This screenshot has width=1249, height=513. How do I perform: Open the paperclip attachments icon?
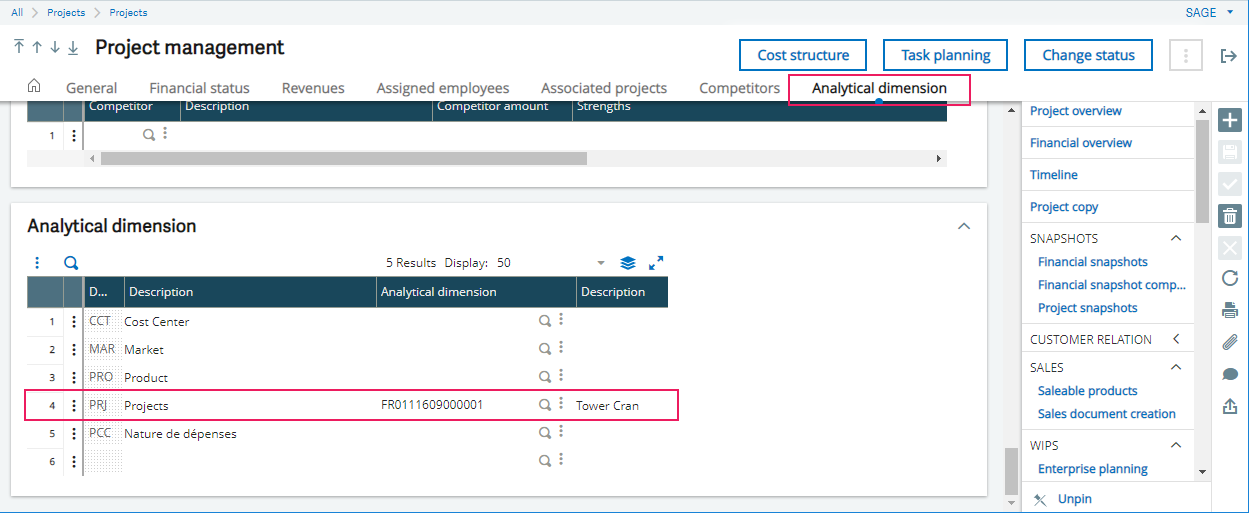pyautogui.click(x=1230, y=342)
